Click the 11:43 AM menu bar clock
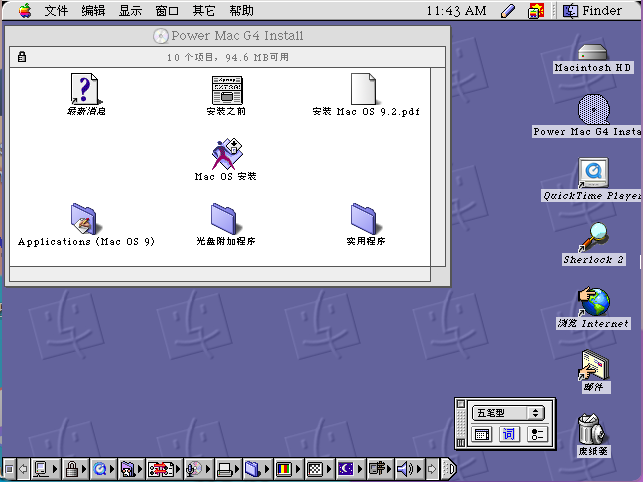 pos(456,11)
